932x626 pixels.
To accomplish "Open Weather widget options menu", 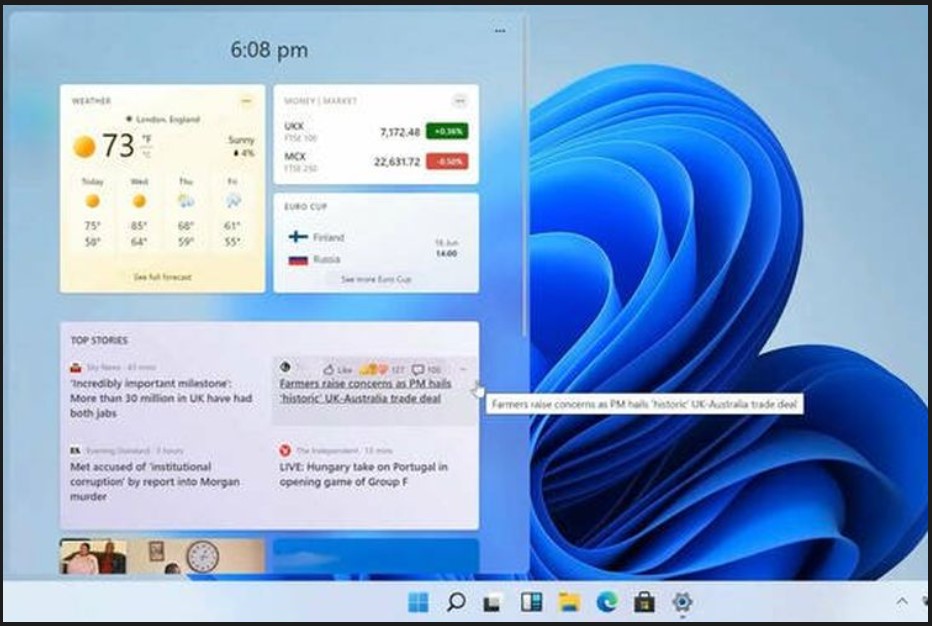I will click(x=246, y=102).
